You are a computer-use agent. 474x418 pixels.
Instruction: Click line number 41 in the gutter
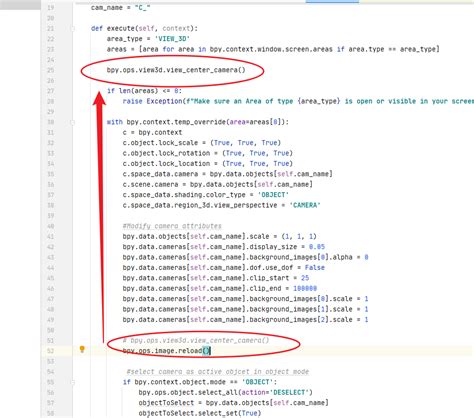click(51, 236)
